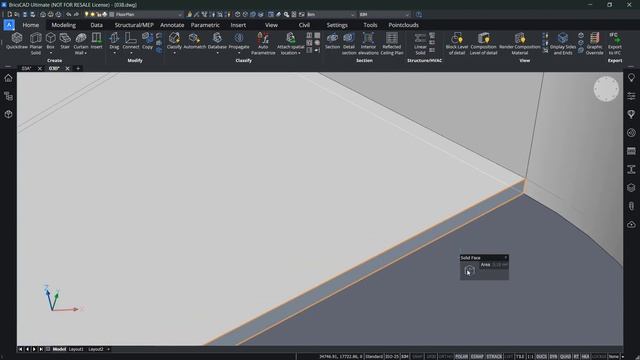Expand the Box tool dropdown arrow
Screen dimensions: 640x360
pos(51,53)
